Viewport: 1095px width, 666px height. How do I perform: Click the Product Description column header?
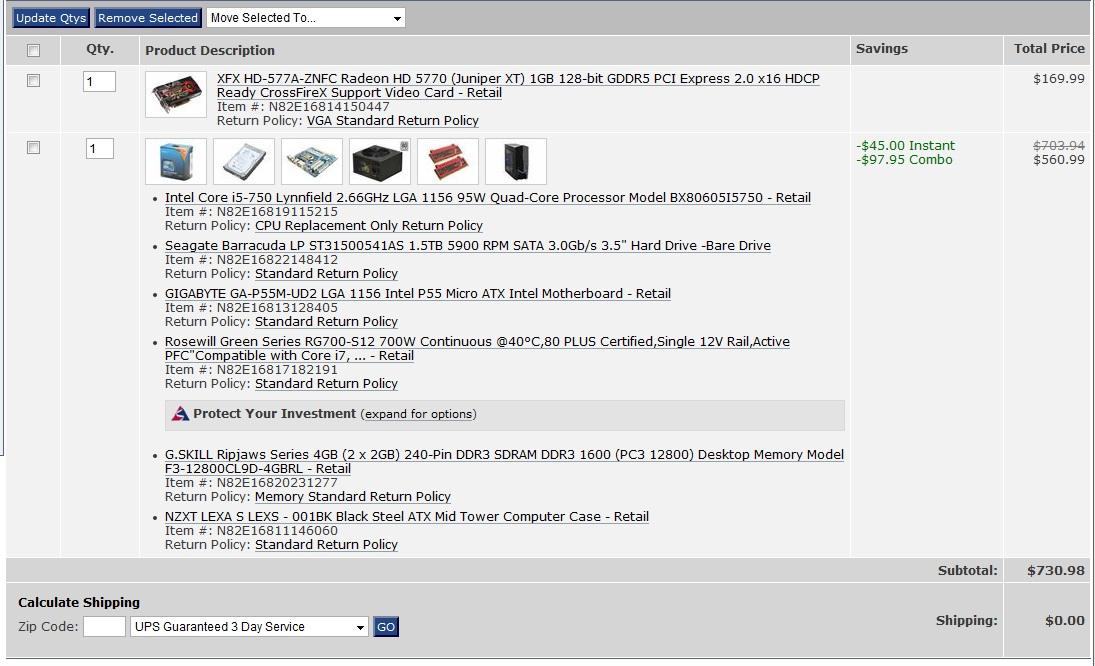210,50
